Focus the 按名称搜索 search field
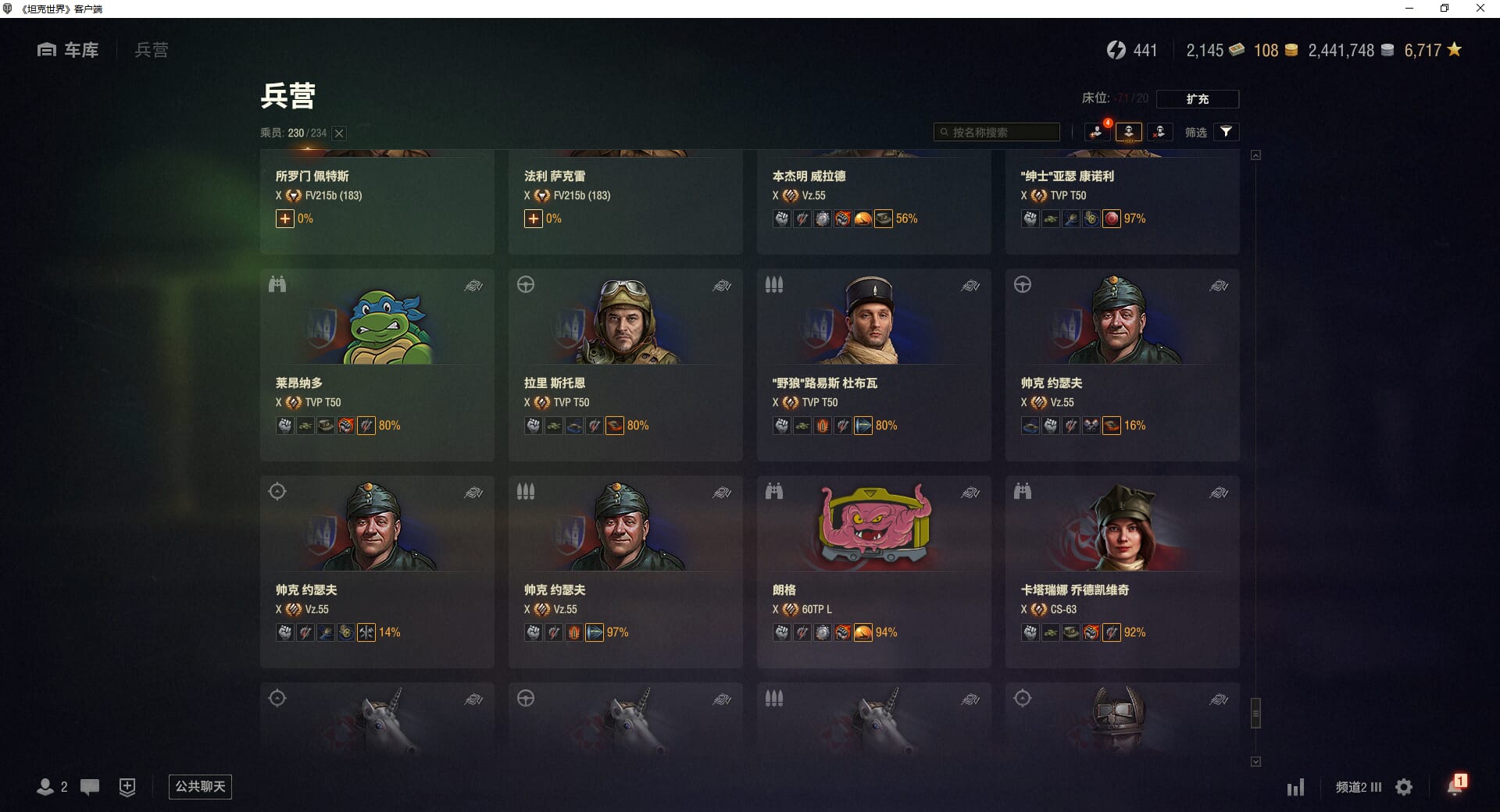 pyautogui.click(x=997, y=132)
